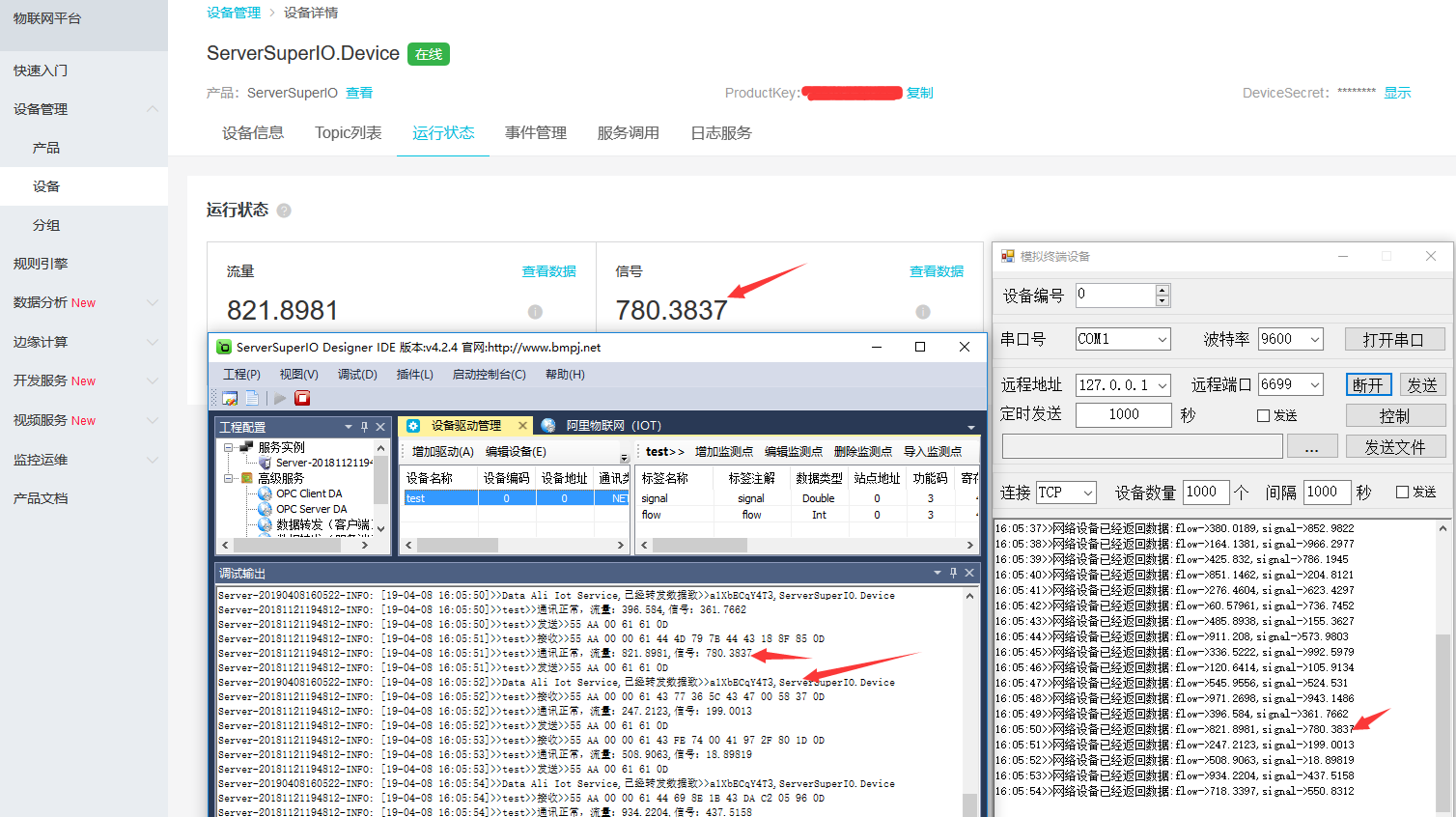This screenshot has height=817, width=1456.
Task: Increase 设备编号 with the up spinner arrow
Action: point(1162,290)
